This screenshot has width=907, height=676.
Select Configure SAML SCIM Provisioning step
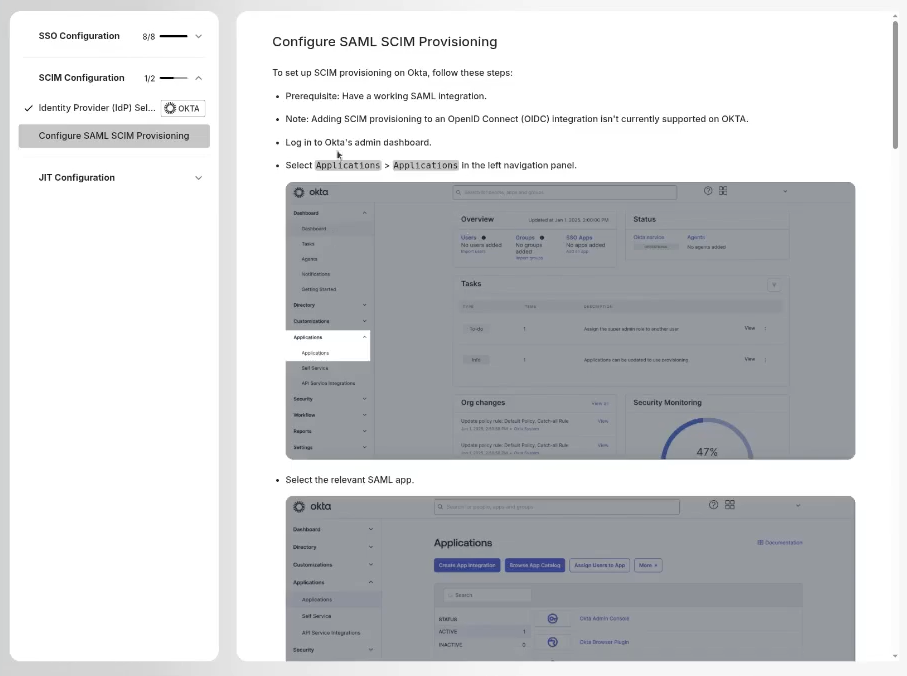pyautogui.click(x=114, y=136)
